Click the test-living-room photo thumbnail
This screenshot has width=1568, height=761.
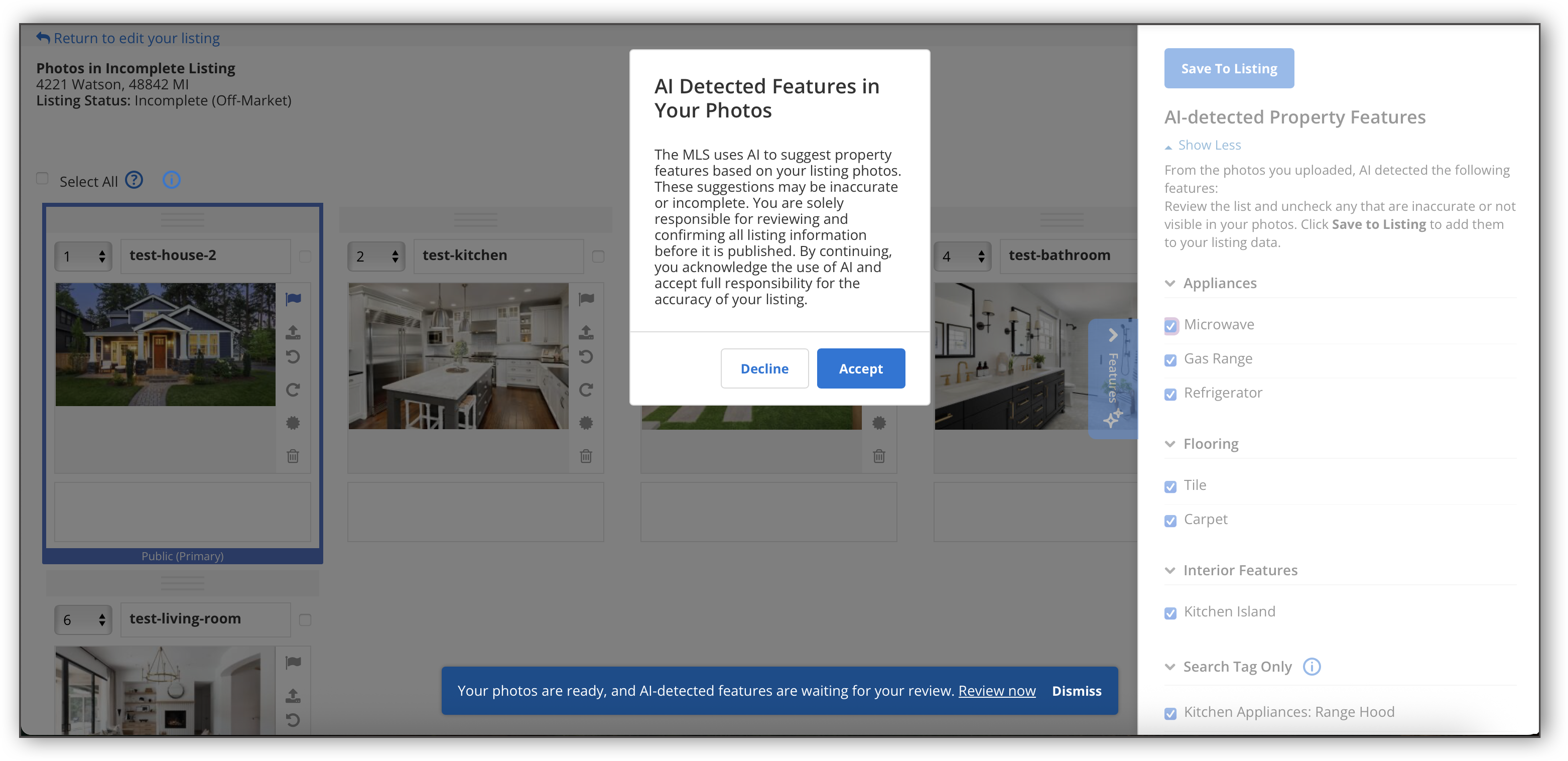tap(158, 691)
